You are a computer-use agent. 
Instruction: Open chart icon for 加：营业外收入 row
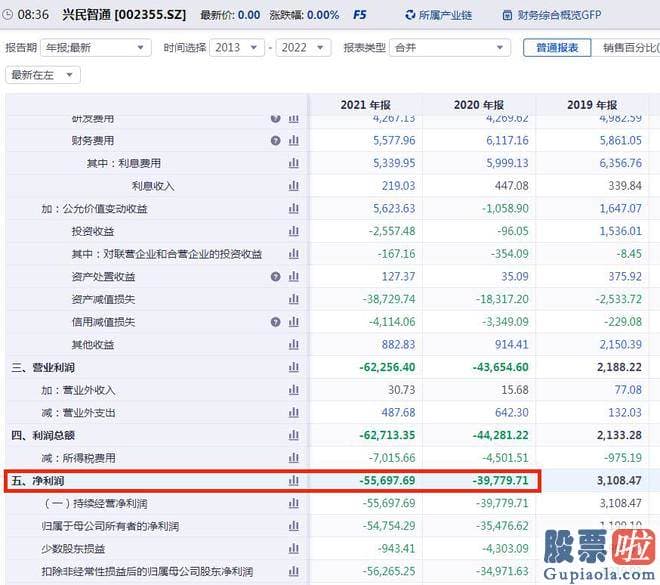click(x=294, y=391)
